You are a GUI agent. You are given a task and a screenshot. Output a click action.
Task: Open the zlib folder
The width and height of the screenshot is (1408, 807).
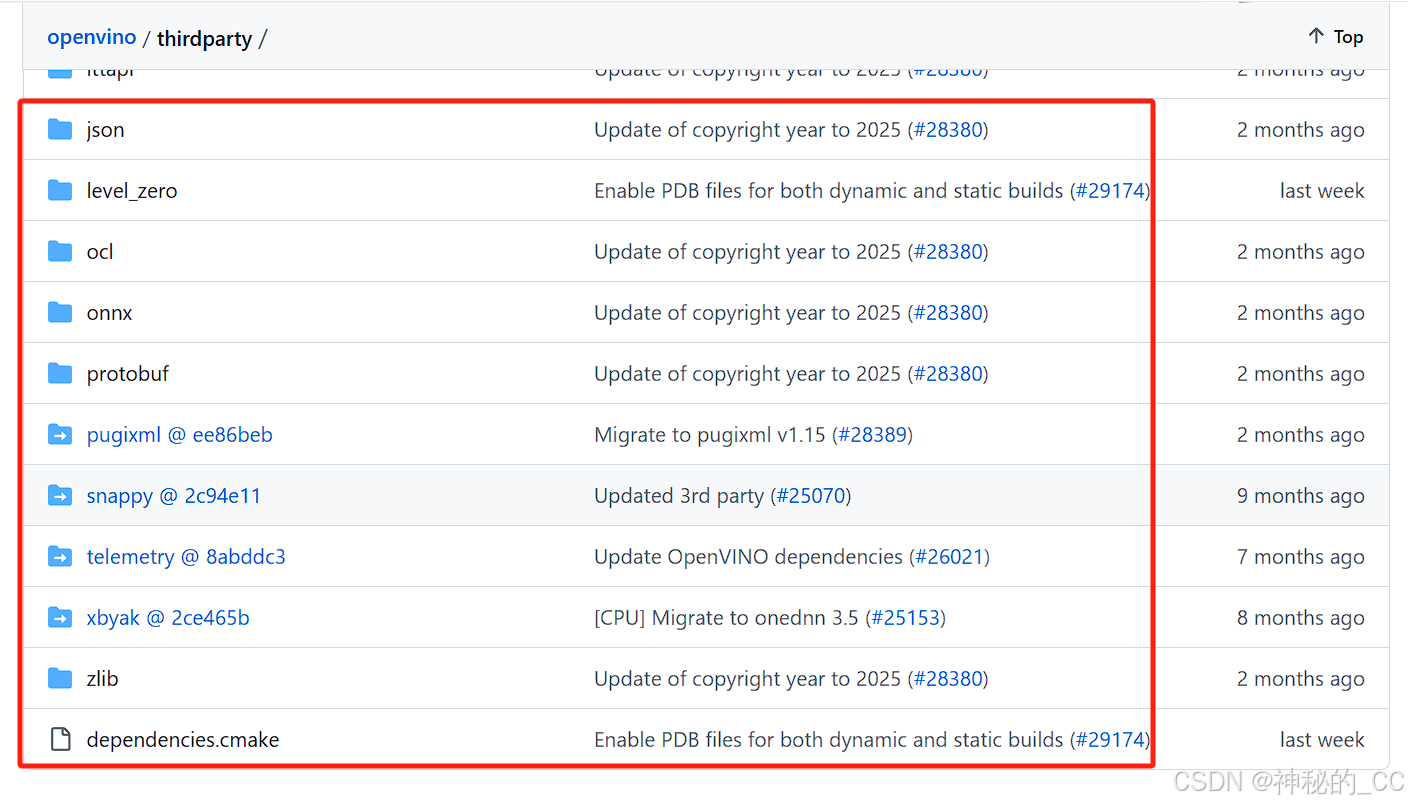point(102,679)
